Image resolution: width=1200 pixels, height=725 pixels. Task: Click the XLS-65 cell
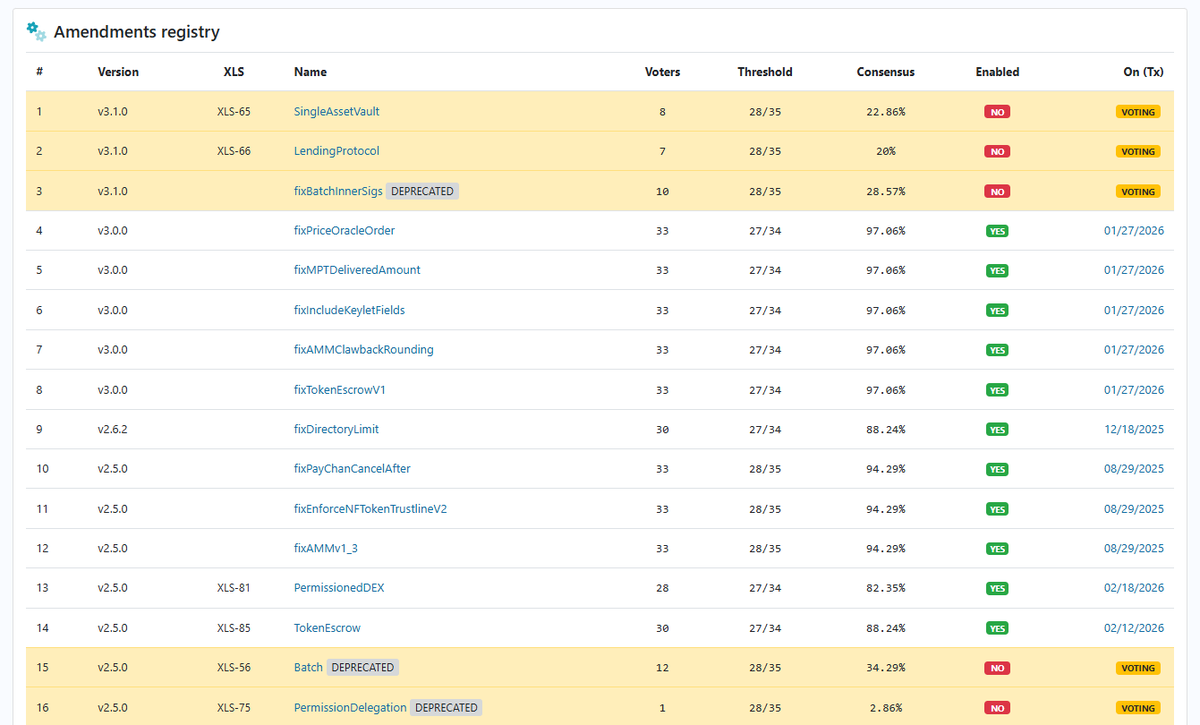[x=234, y=112]
